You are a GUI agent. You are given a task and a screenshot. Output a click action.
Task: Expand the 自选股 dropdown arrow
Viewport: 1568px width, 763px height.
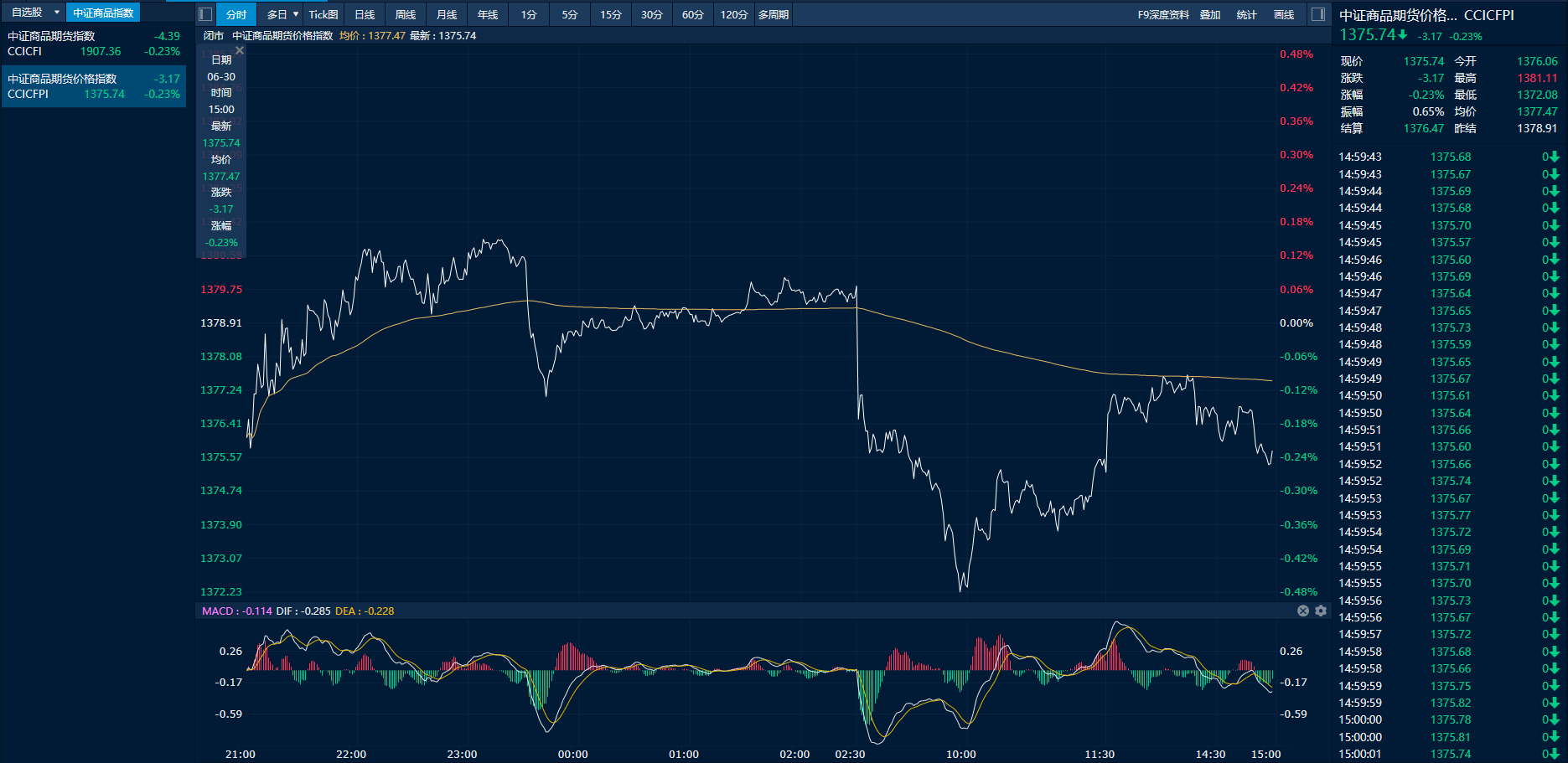coord(57,13)
